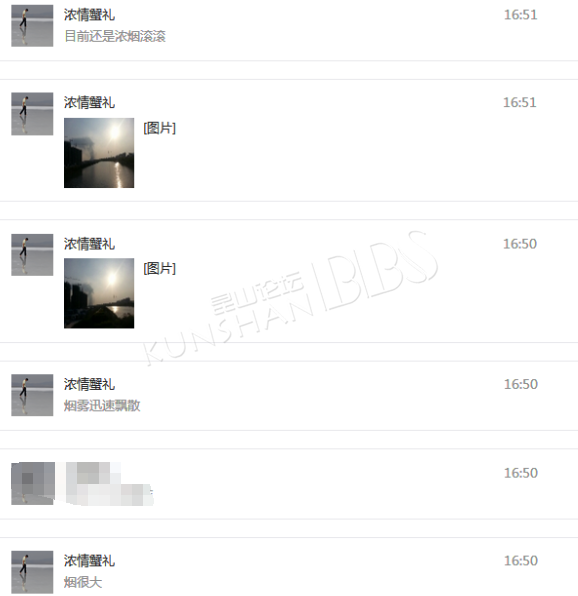
Task: Click 16:50 timestamp of the blurred message
Action: [x=521, y=473]
